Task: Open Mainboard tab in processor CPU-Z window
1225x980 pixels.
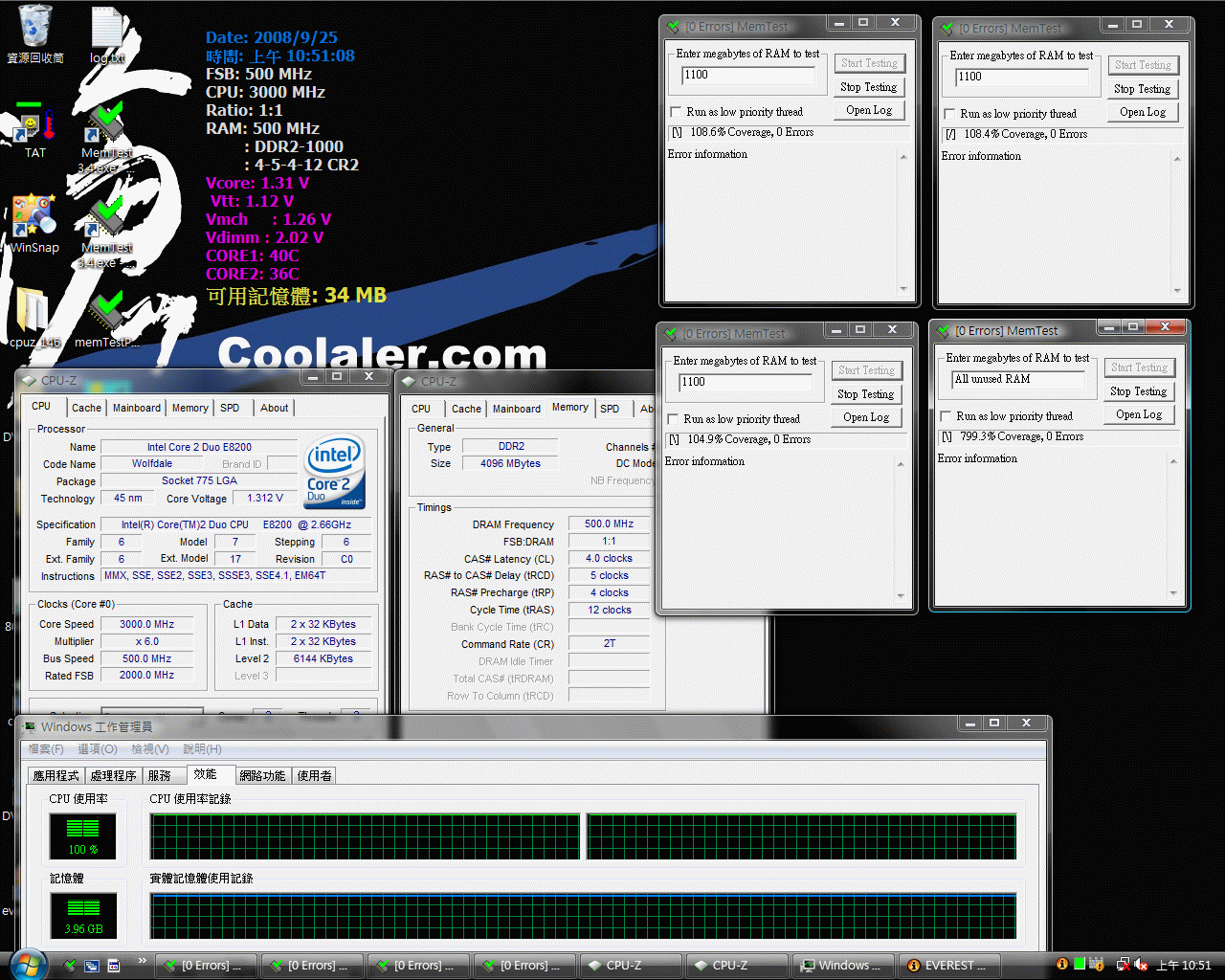Action: [137, 408]
